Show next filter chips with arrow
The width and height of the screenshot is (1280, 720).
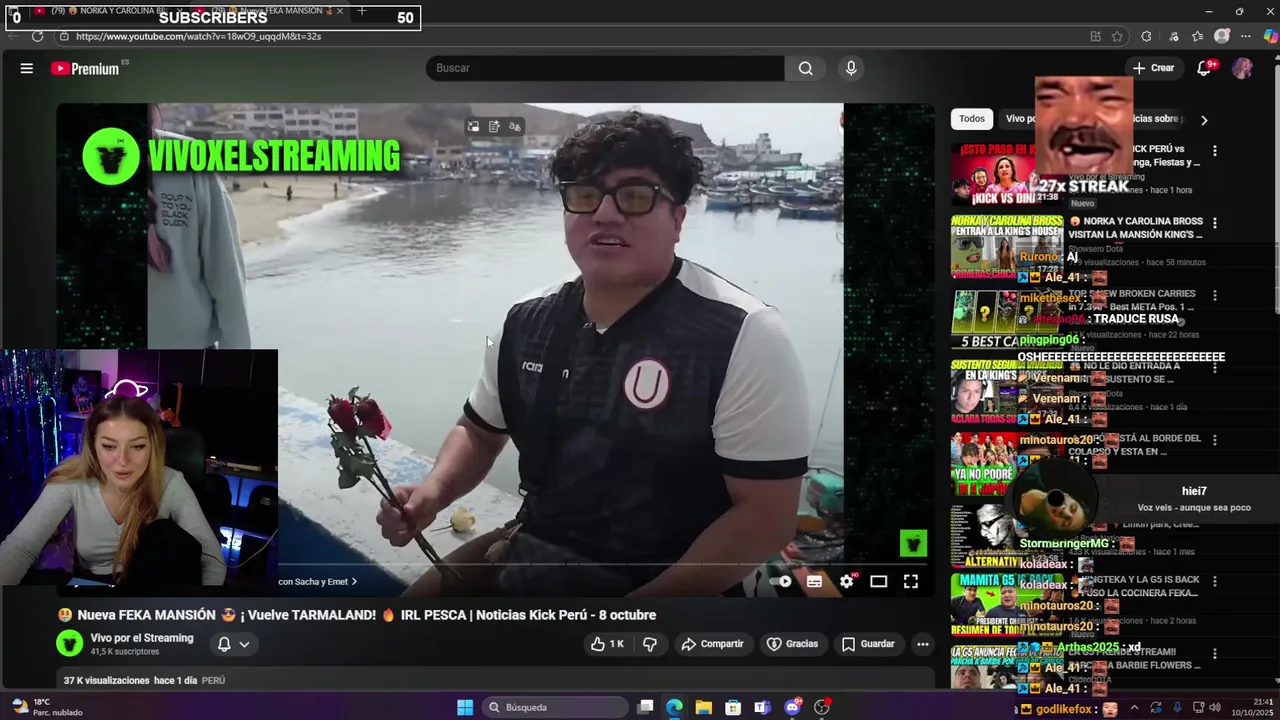(x=1204, y=120)
